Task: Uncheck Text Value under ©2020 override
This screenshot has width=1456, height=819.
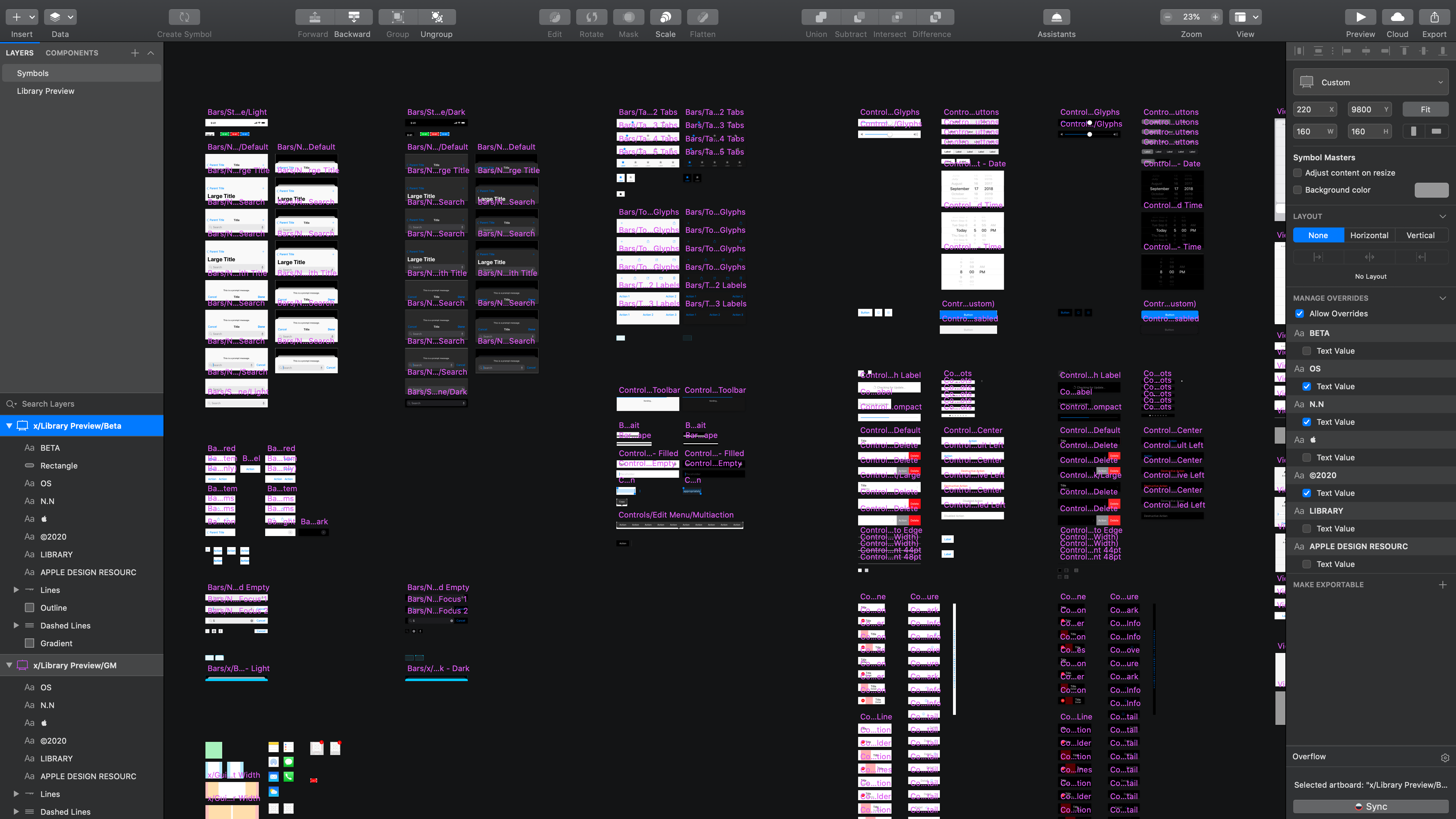Action: [x=1307, y=493]
